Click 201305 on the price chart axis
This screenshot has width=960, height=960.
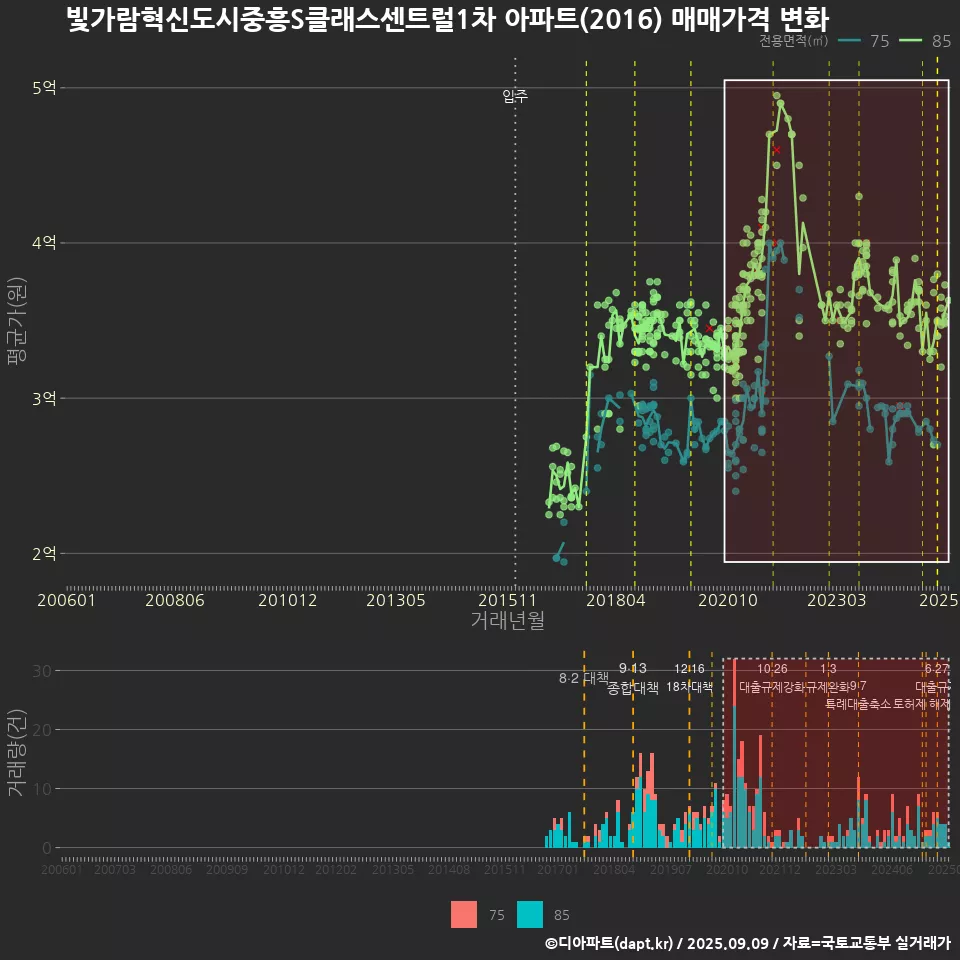396,600
